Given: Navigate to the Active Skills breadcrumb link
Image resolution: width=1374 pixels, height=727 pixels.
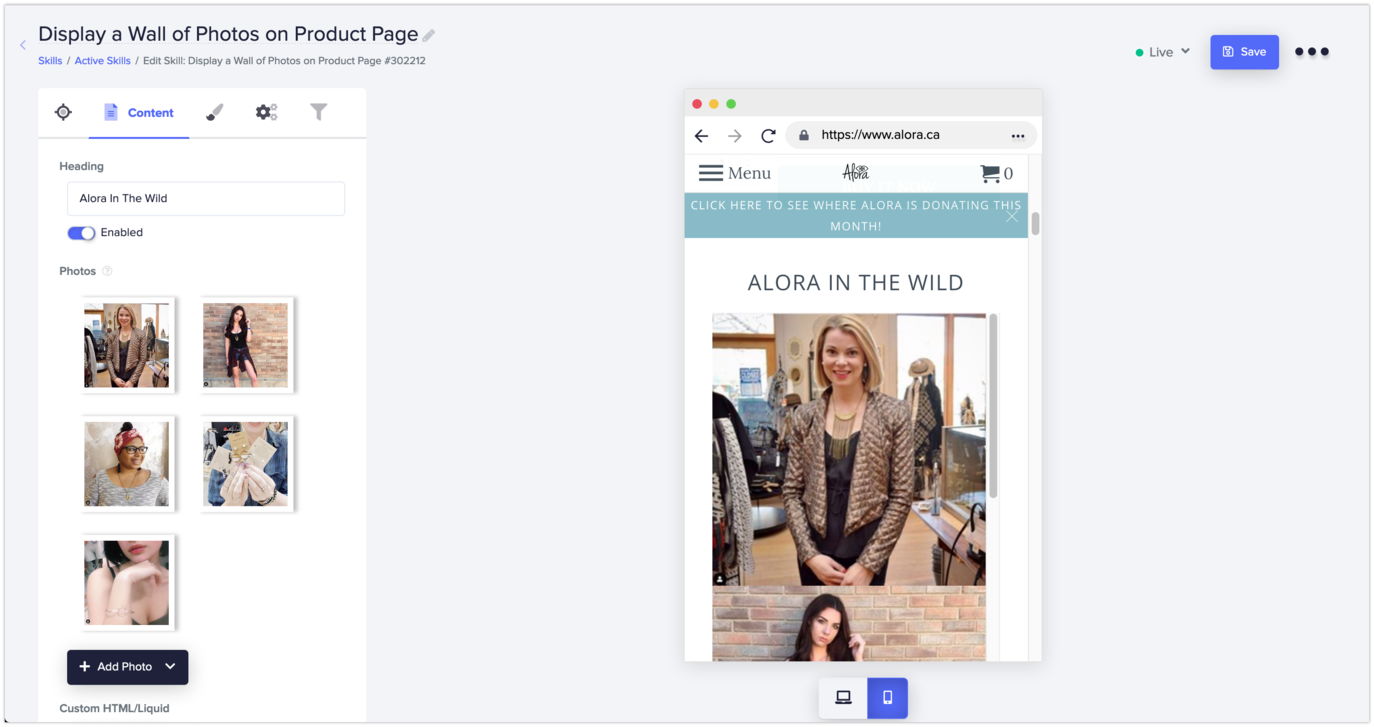Looking at the screenshot, I should [105, 60].
